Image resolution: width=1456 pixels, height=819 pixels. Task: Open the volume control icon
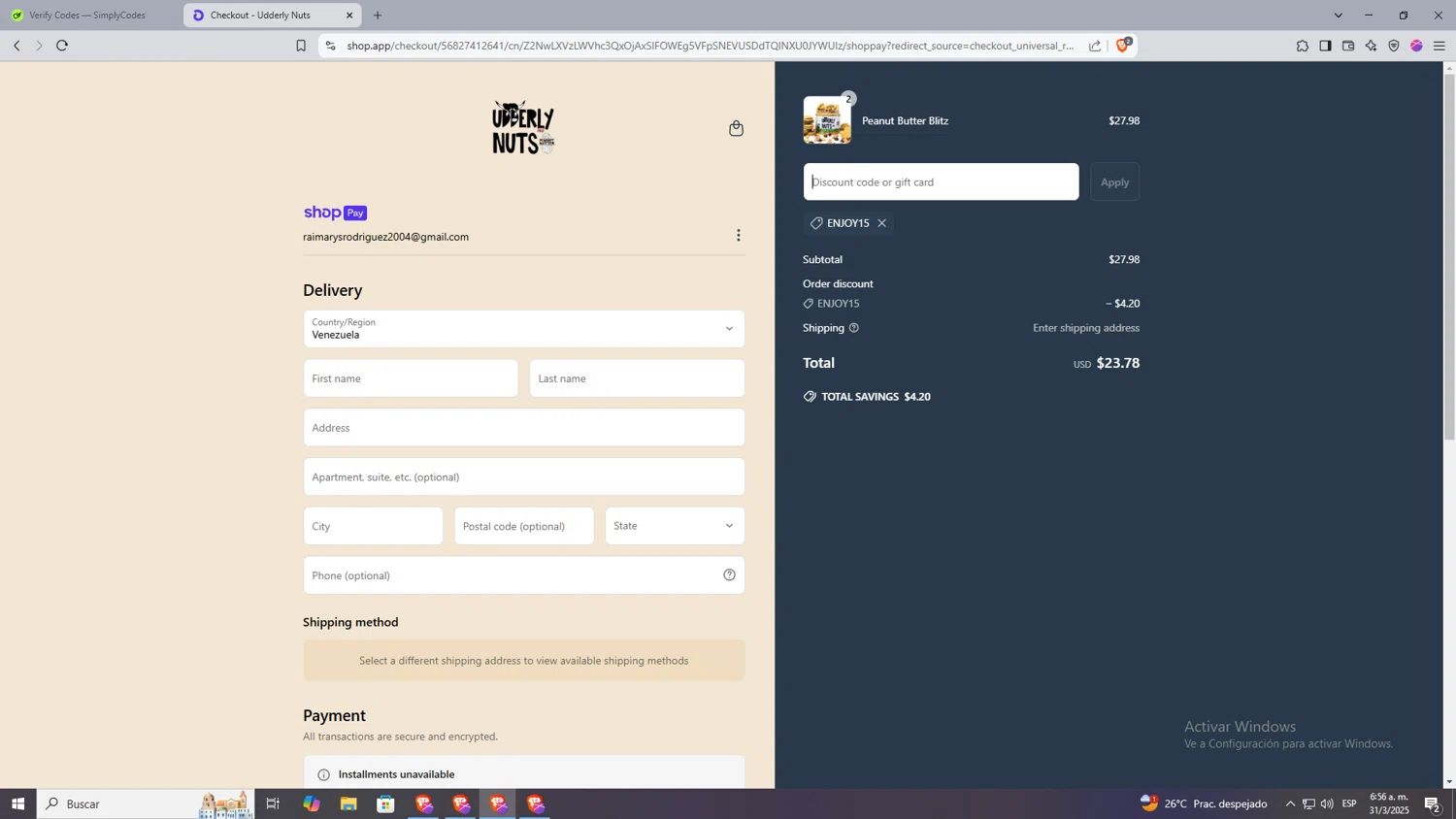coord(1327,803)
